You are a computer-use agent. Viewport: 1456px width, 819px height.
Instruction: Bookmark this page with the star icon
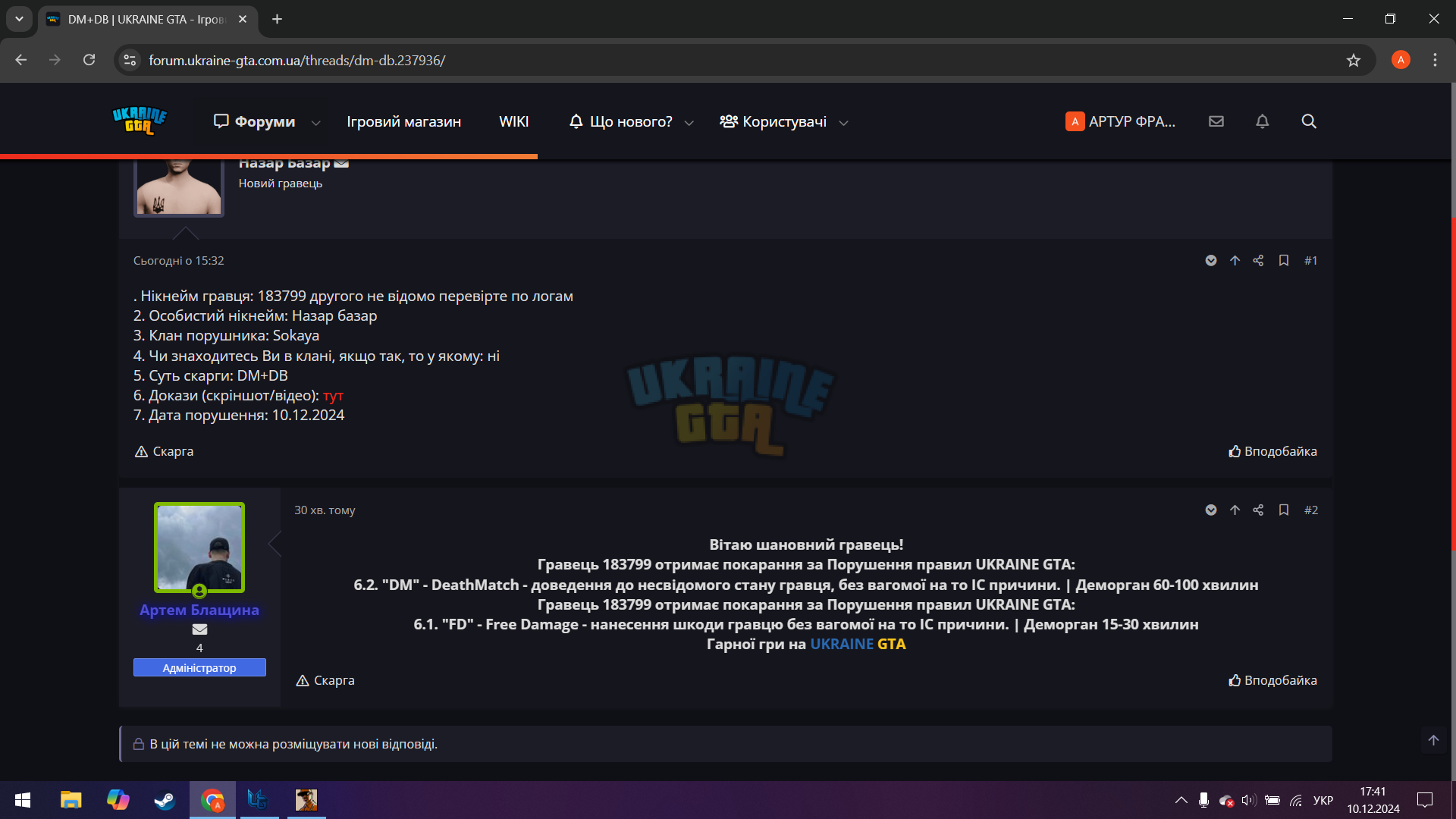1354,60
